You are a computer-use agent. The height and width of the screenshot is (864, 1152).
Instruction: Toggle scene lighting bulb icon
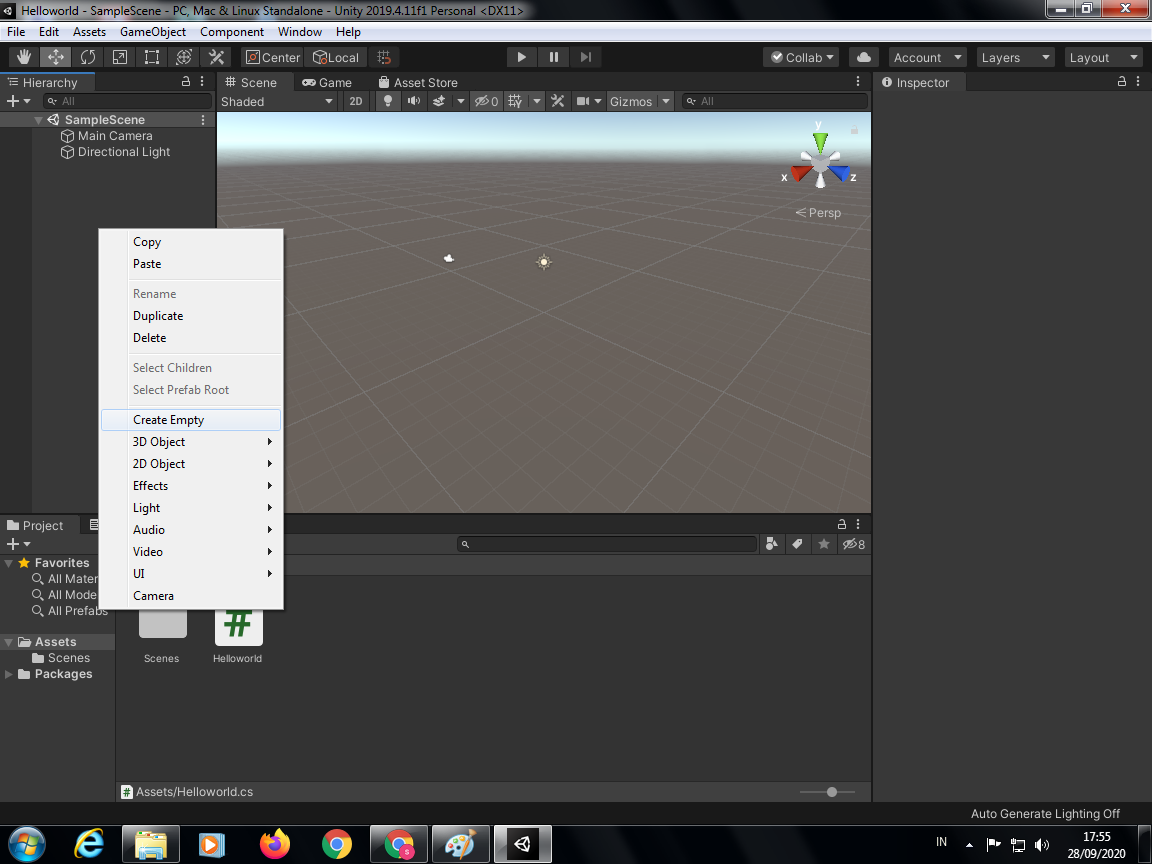pyautogui.click(x=388, y=101)
